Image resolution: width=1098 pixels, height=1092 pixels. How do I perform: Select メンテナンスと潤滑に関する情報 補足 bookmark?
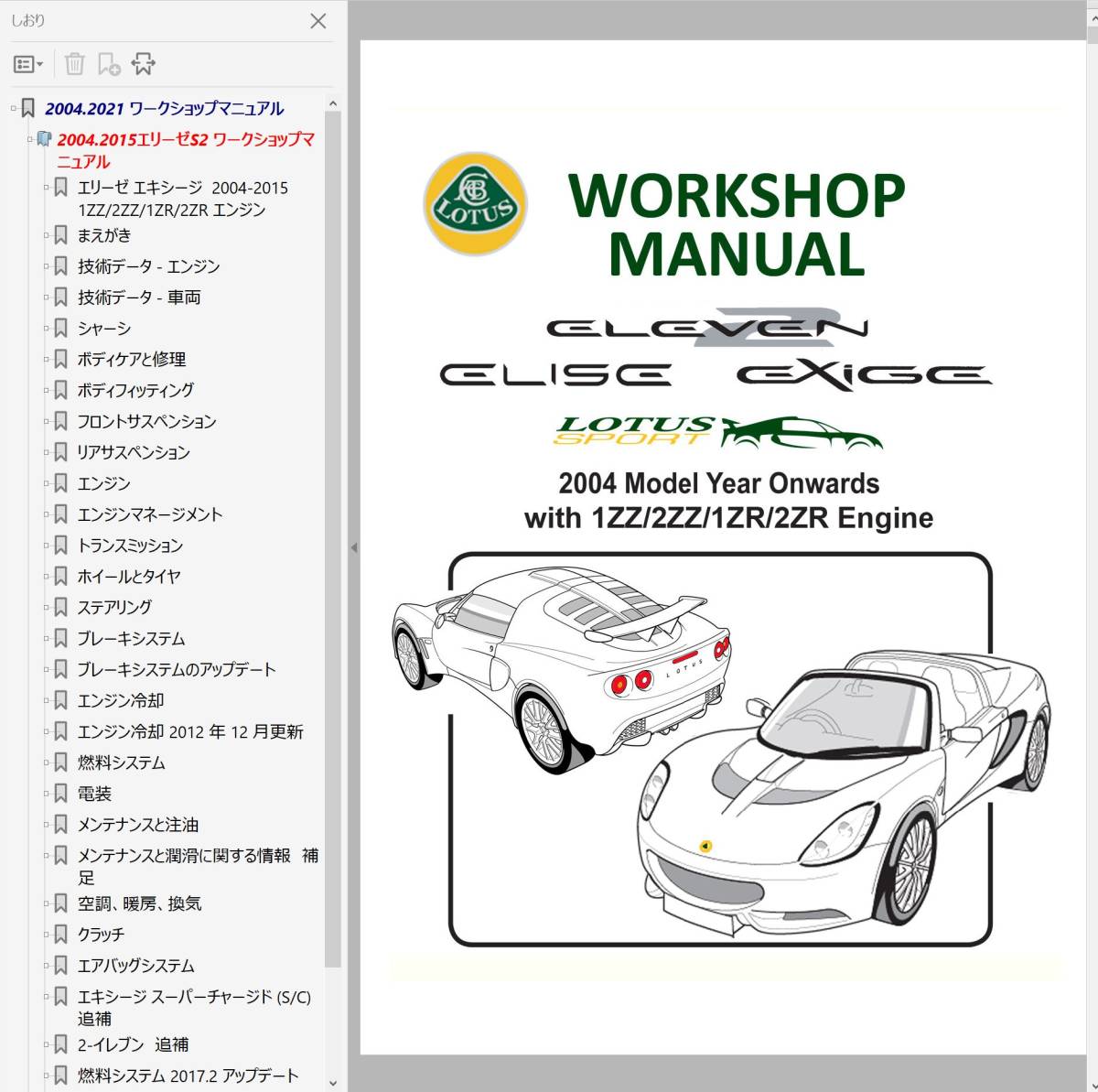pos(199,867)
